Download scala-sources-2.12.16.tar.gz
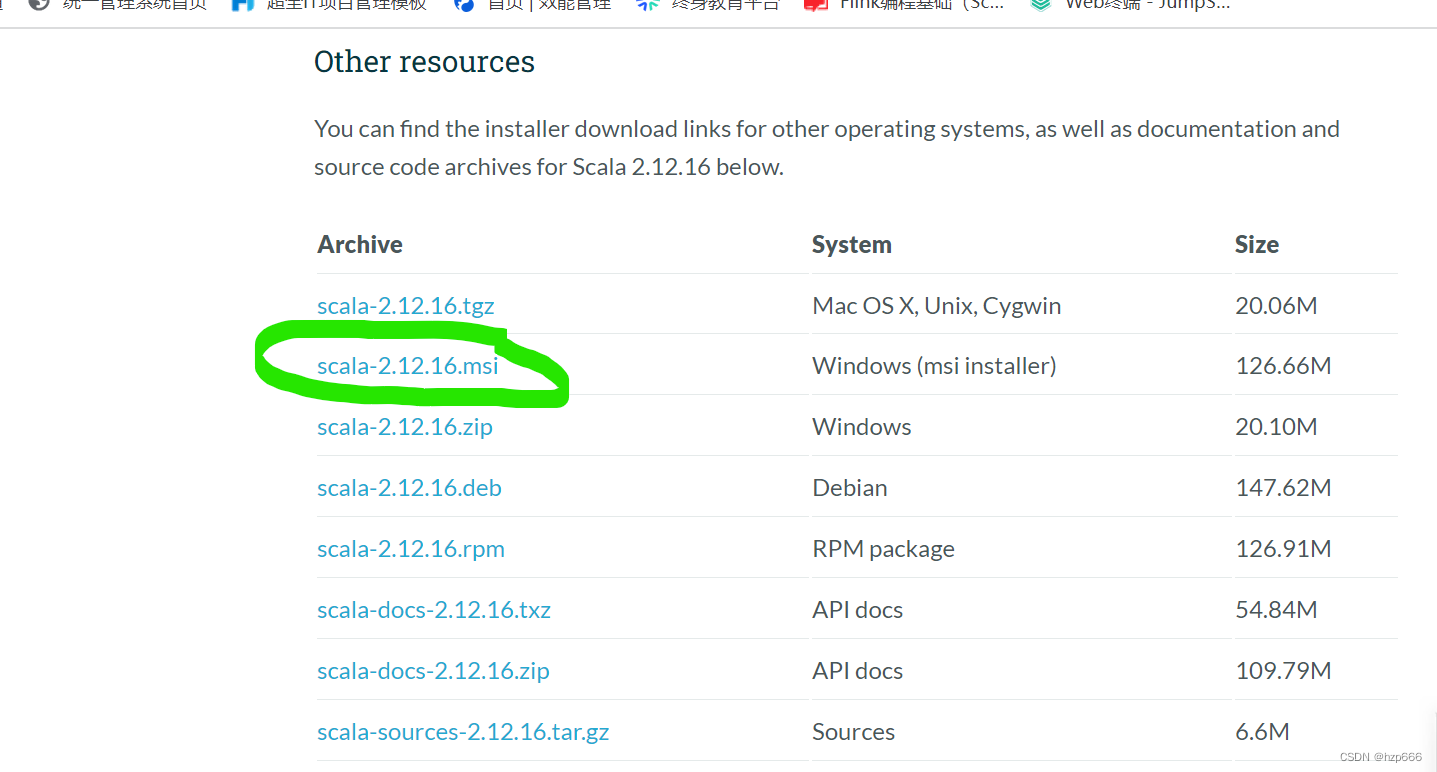This screenshot has width=1437, height=772. [463, 732]
